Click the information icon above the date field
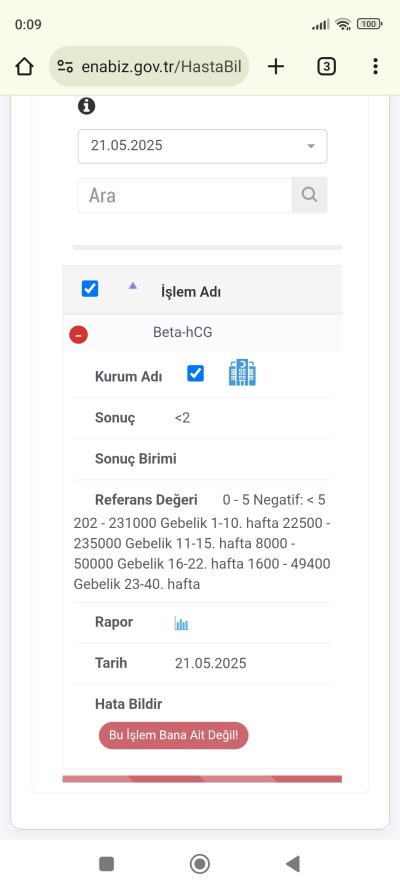Screen dimensions: 400x888 (x=86, y=106)
